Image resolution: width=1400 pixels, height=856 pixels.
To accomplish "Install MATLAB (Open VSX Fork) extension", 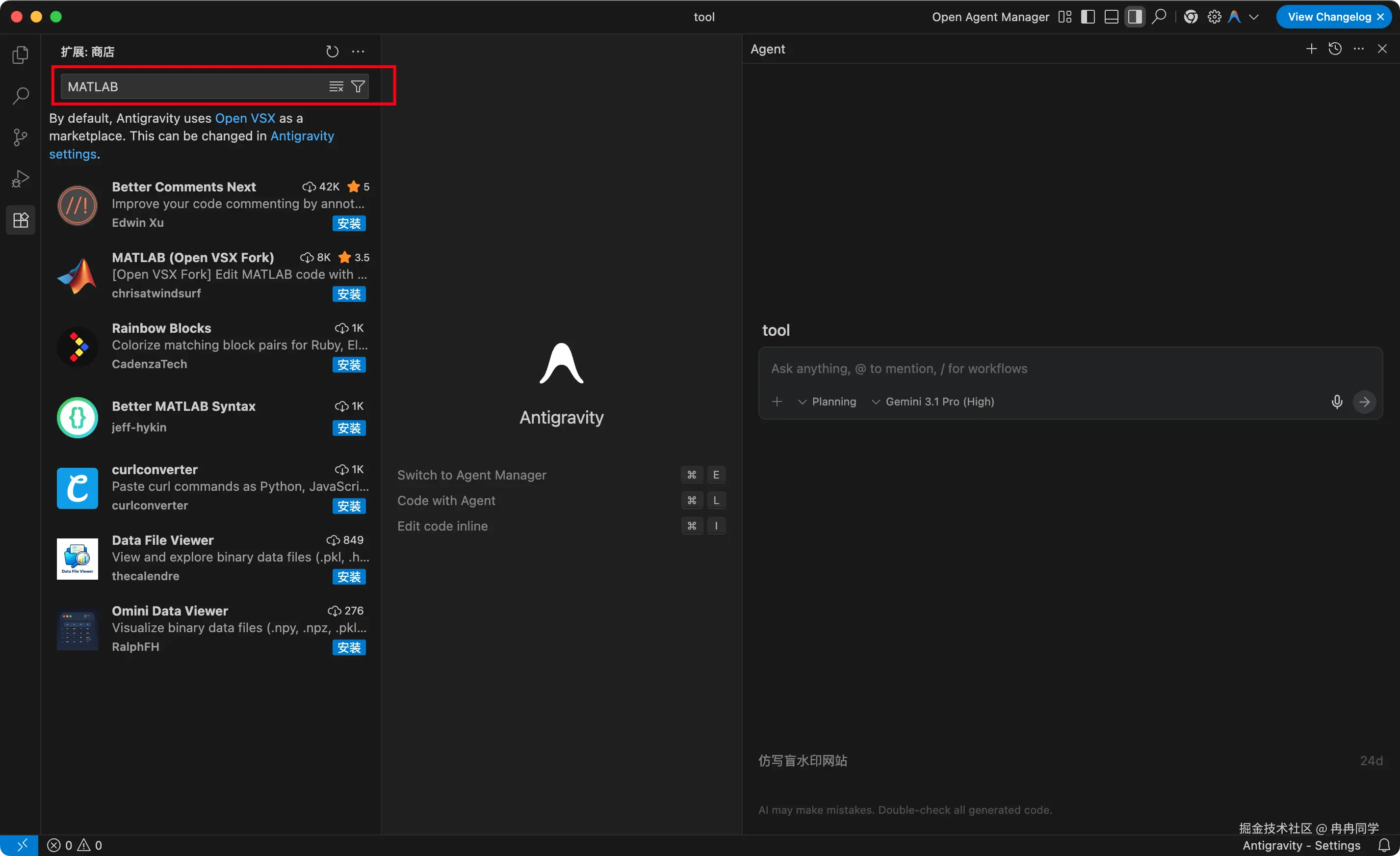I will [349, 294].
